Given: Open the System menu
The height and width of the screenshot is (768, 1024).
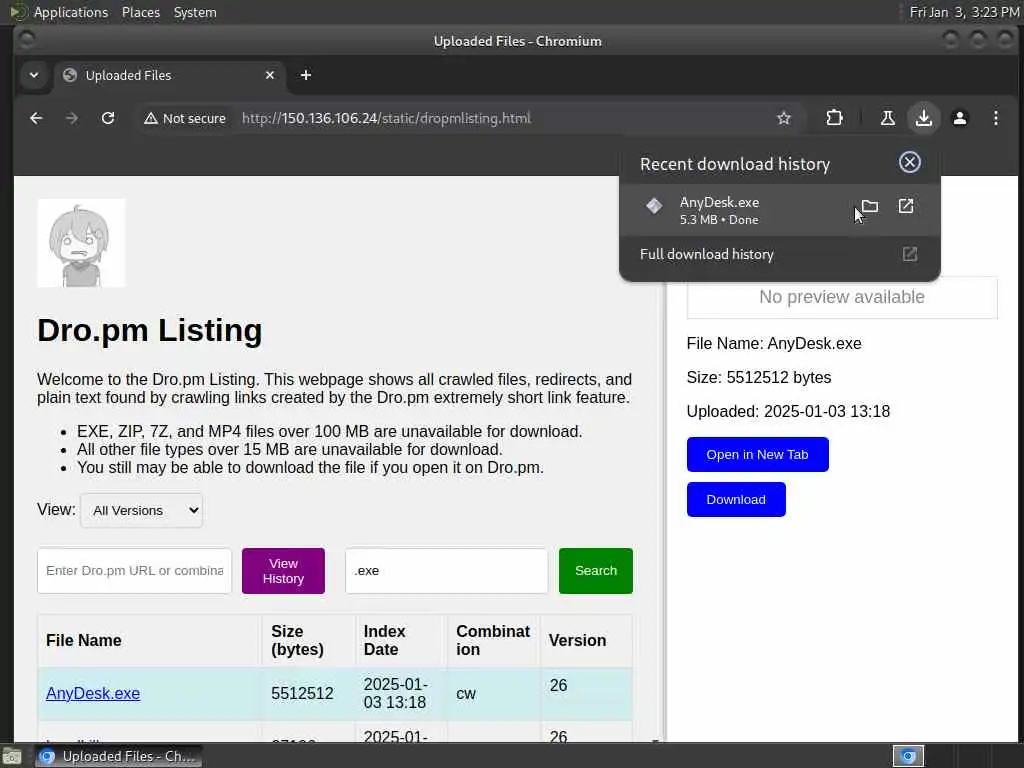Looking at the screenshot, I should [x=195, y=12].
